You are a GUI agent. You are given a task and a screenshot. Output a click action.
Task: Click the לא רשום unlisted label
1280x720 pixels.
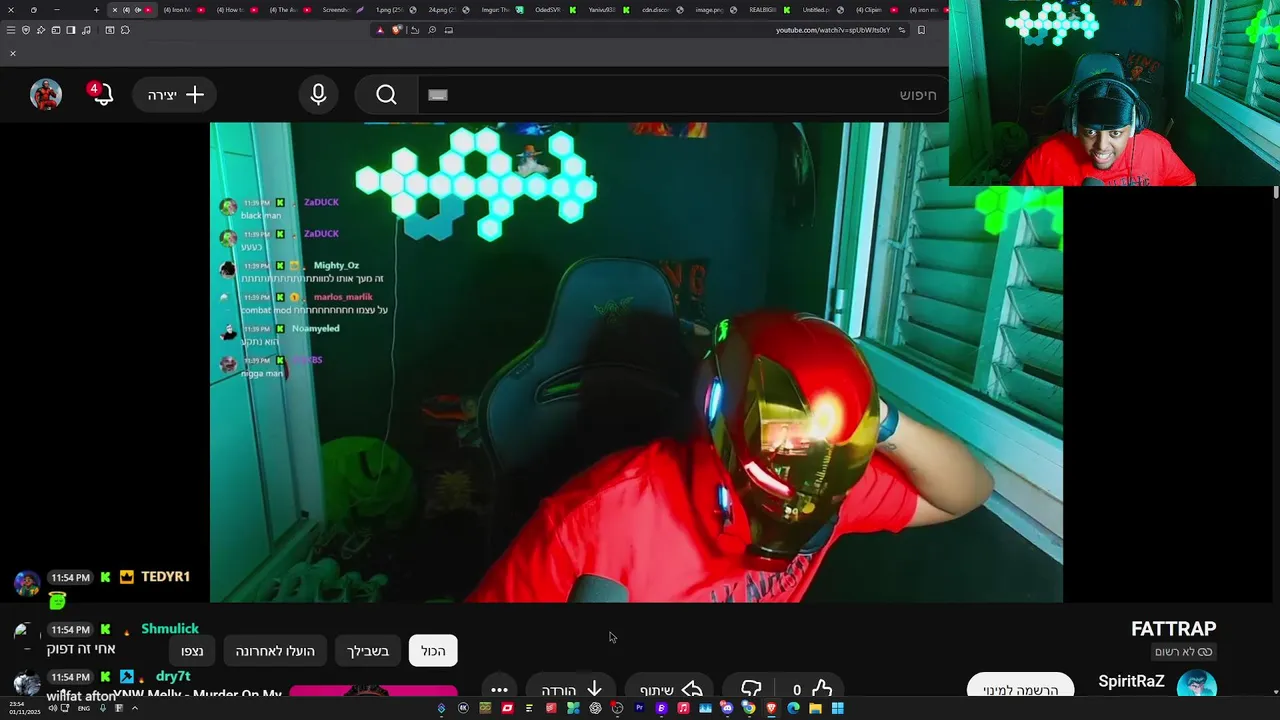(x=1183, y=652)
